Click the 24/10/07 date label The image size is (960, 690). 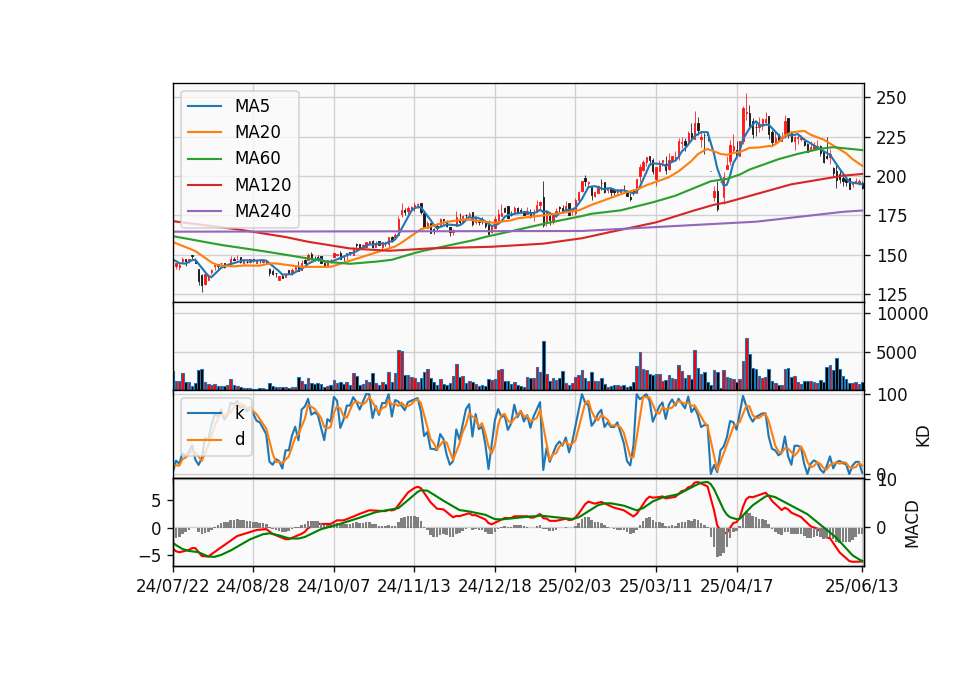coord(334,586)
